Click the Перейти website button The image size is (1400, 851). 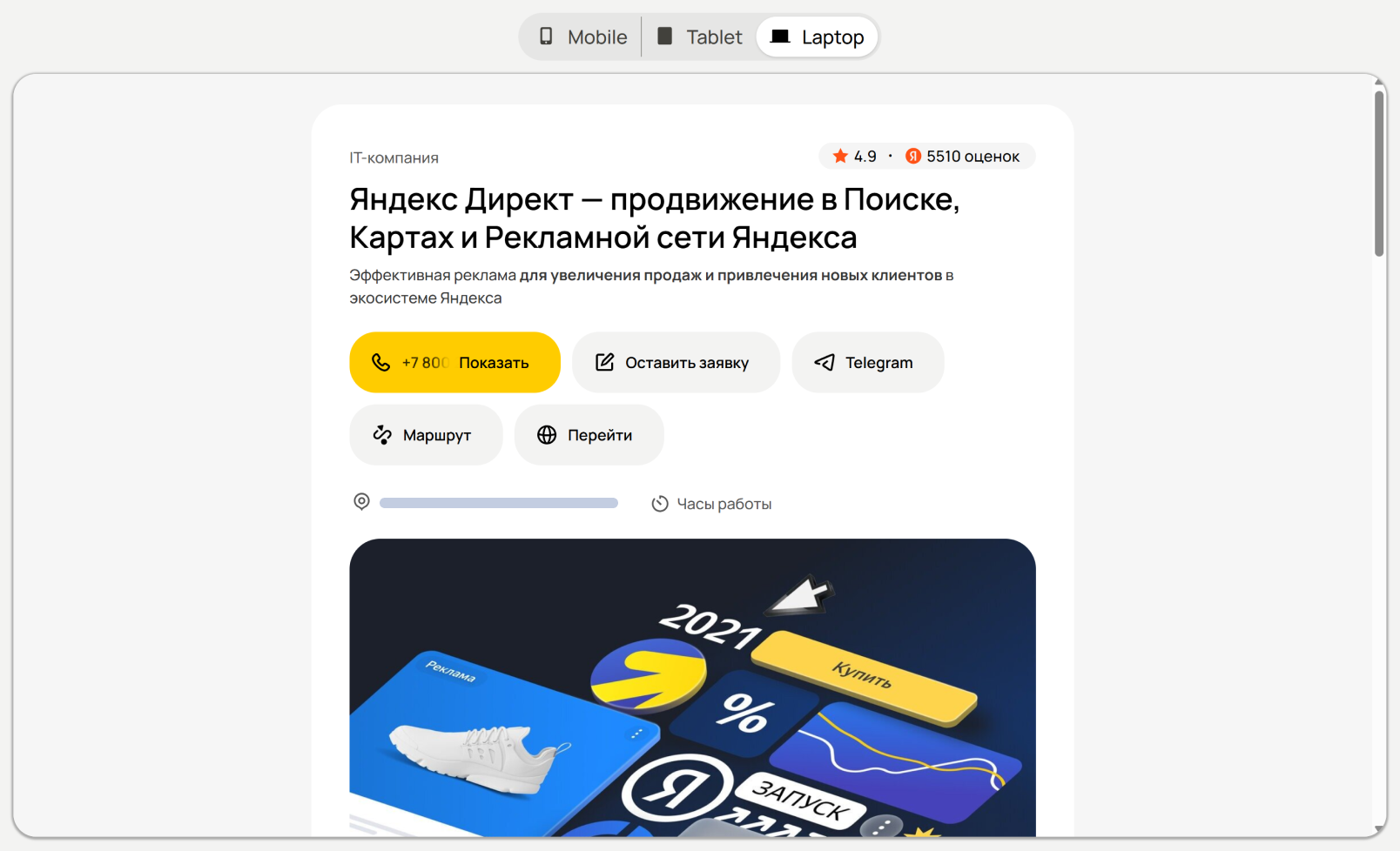coord(589,435)
